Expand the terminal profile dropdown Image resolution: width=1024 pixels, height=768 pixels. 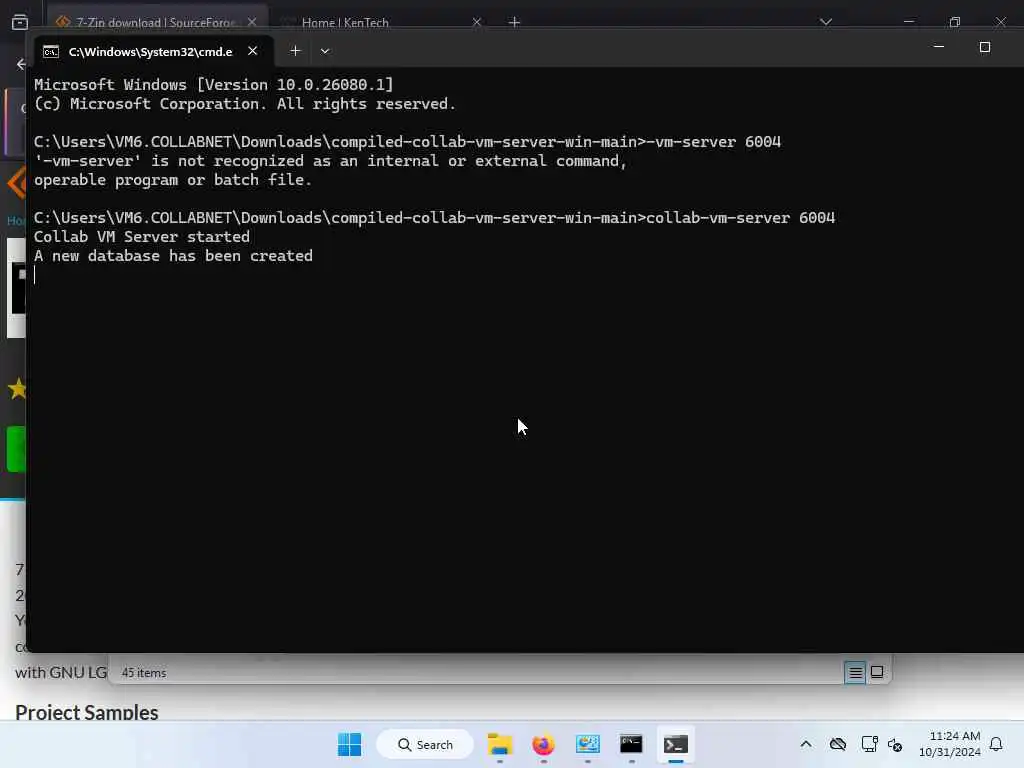point(325,51)
